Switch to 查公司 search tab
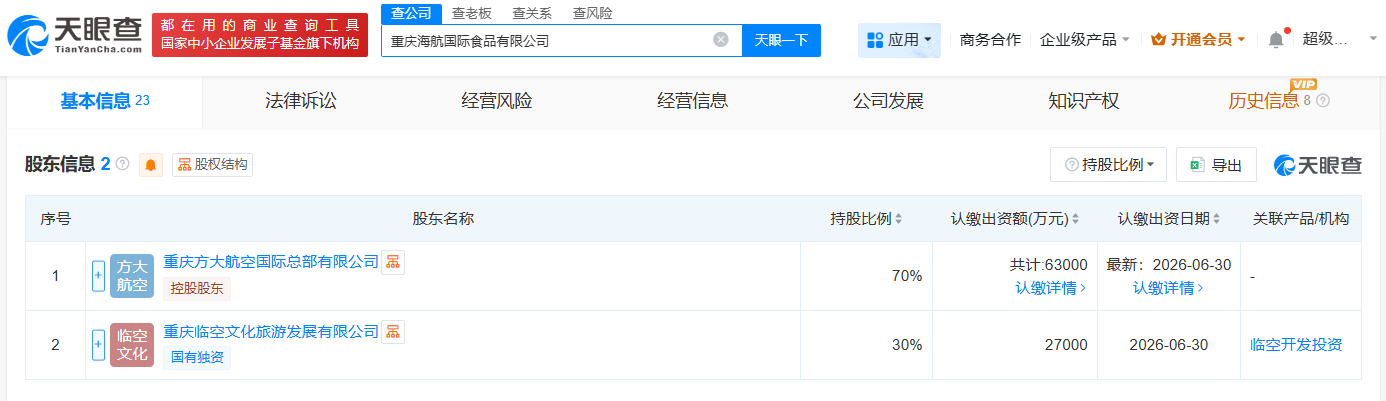The width and height of the screenshot is (1386, 401). (411, 13)
